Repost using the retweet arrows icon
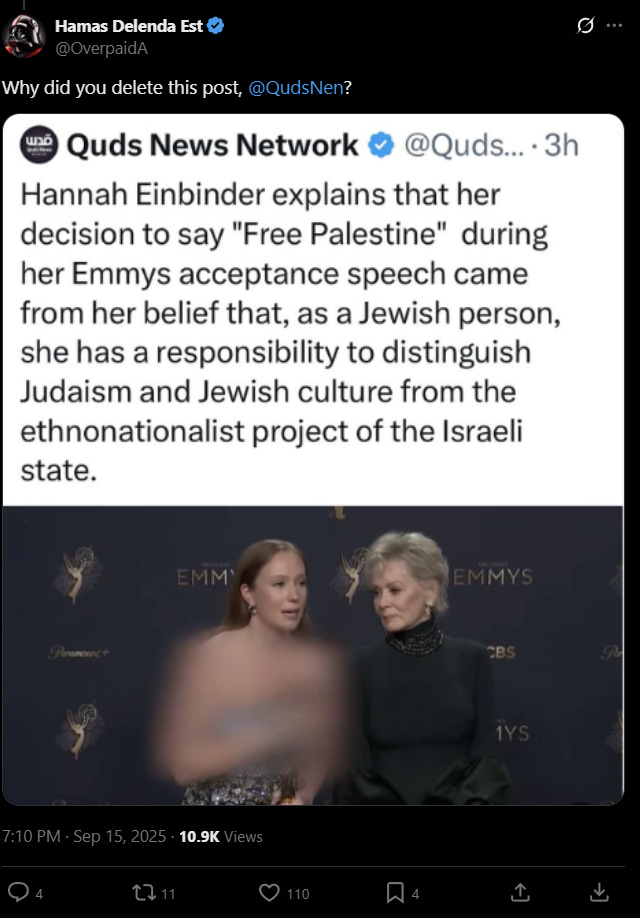The height and width of the screenshot is (918, 640). (144, 892)
